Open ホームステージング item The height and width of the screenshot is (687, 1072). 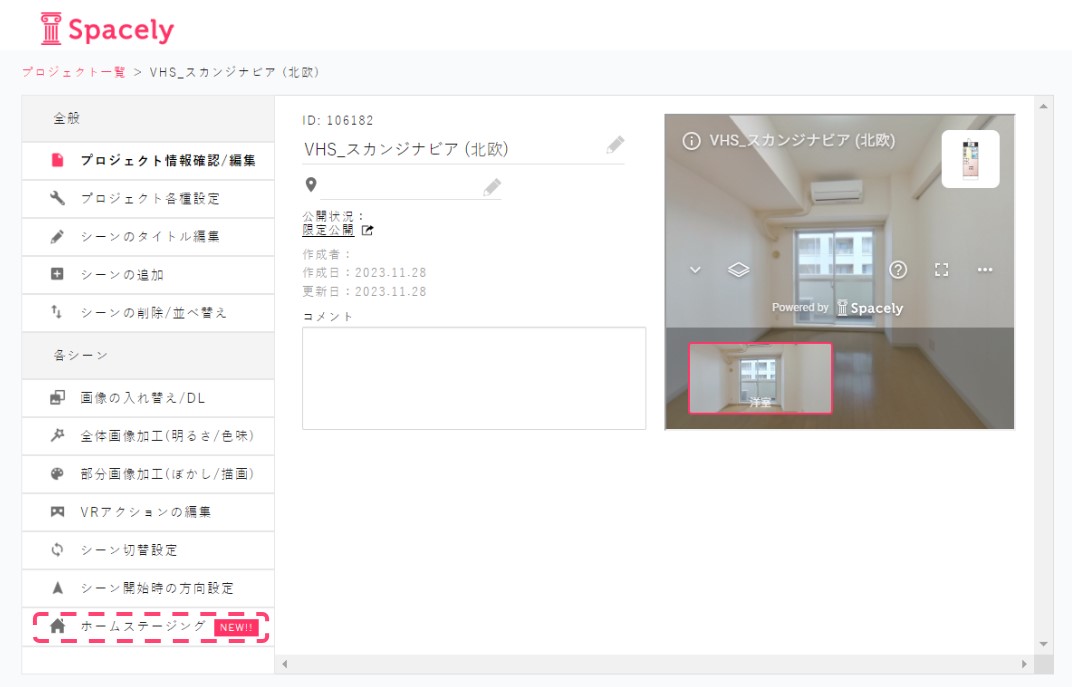(150, 628)
